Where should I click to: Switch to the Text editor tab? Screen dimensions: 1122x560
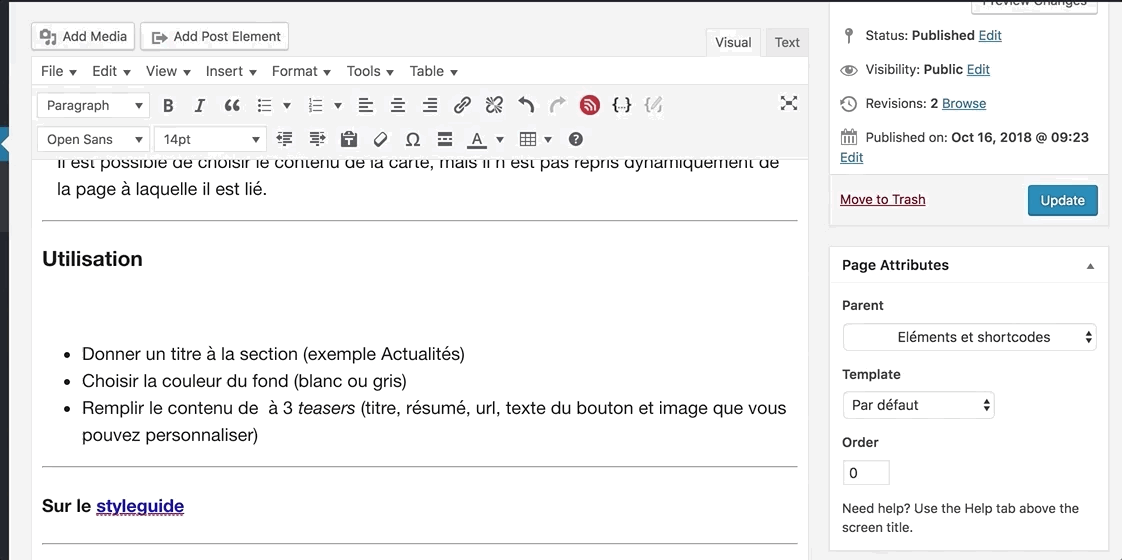pos(787,42)
